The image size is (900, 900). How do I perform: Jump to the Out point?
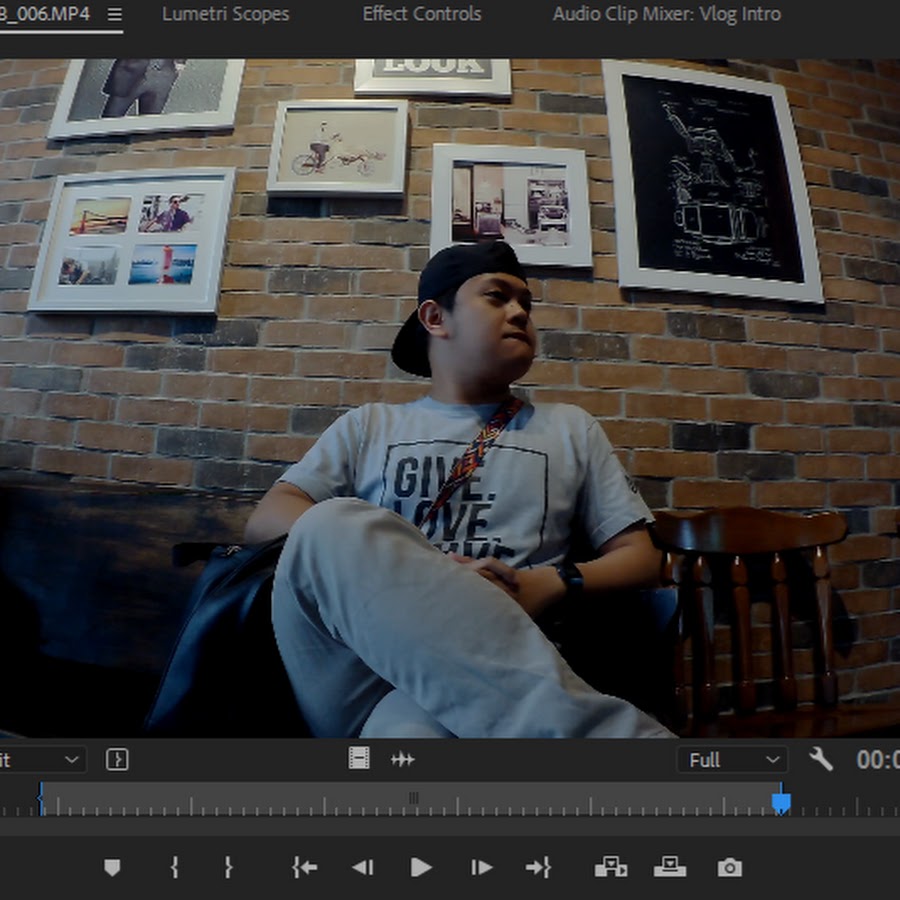[x=538, y=868]
